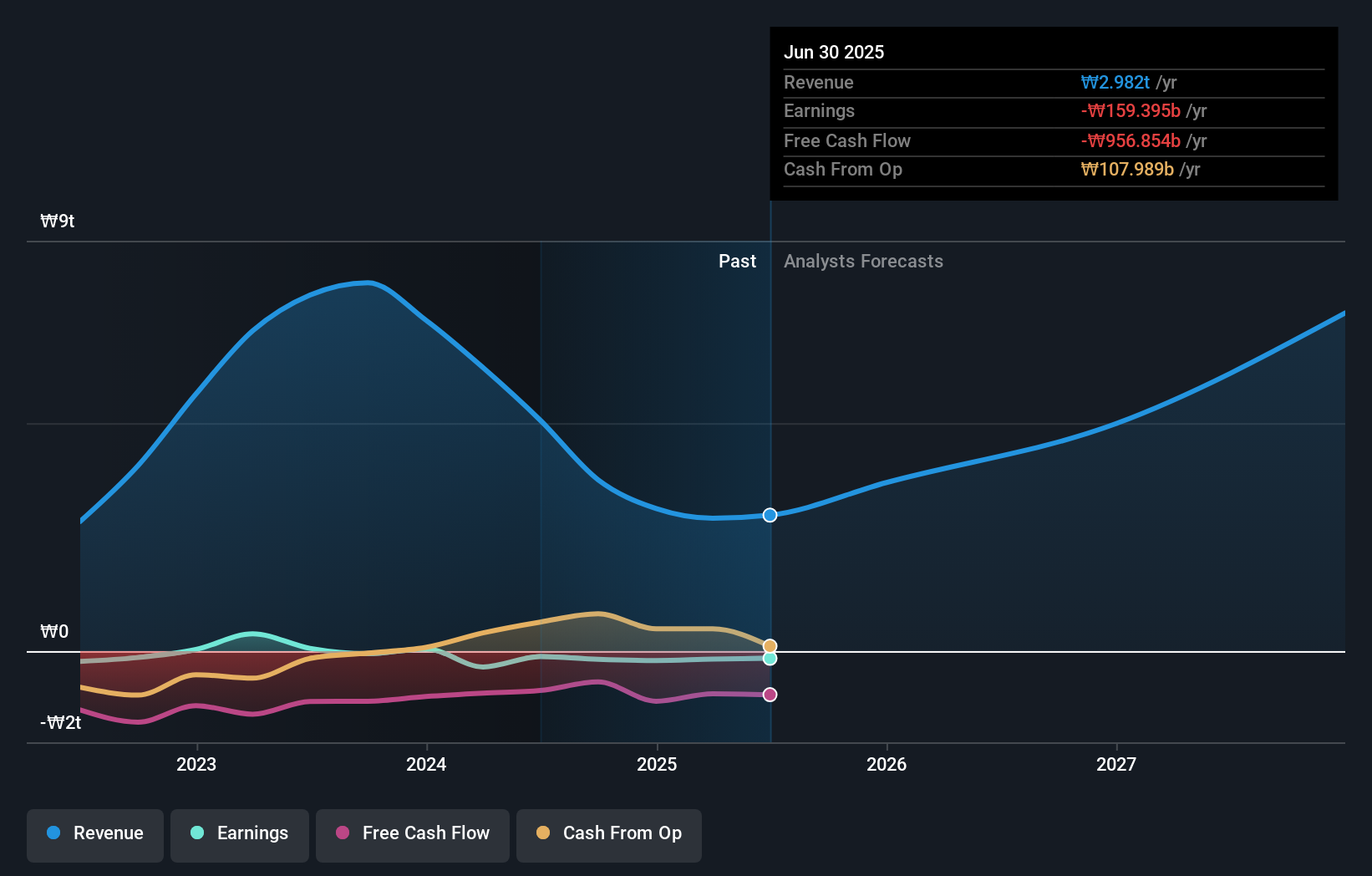Toggle the Free Cash Flow series off
1372x876 pixels.
(x=413, y=833)
